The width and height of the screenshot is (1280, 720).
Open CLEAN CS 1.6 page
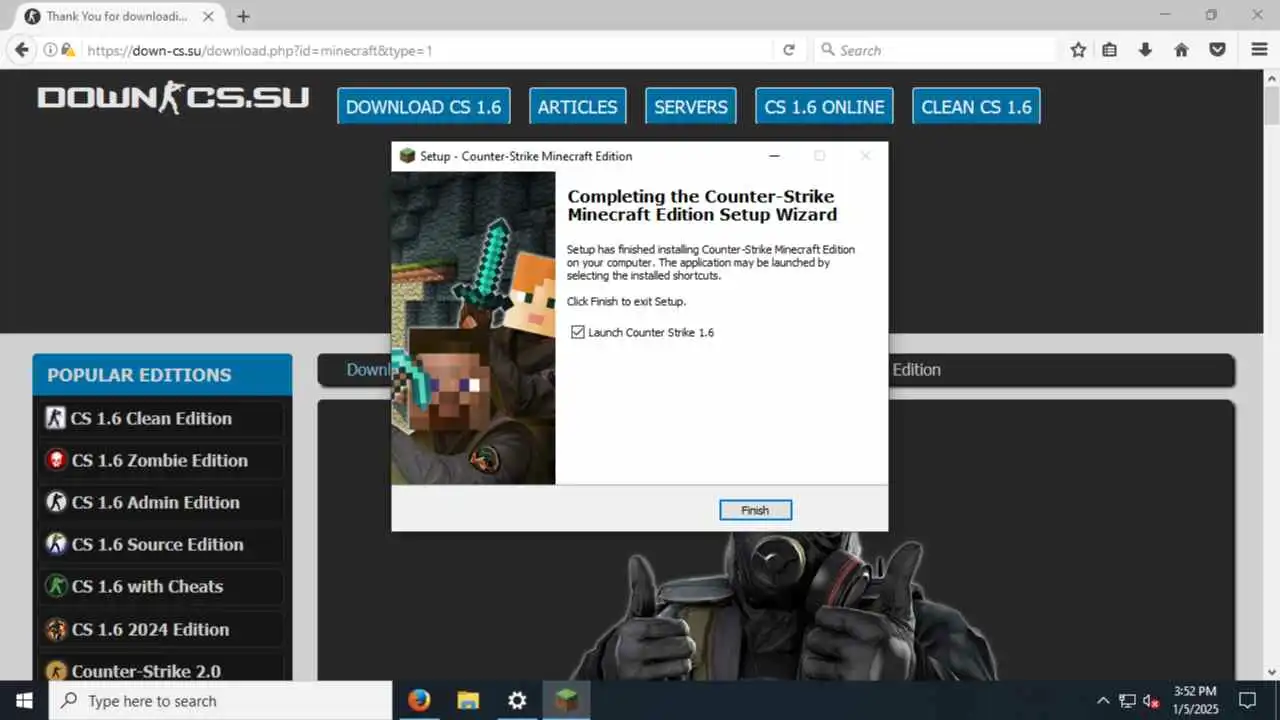tap(976, 107)
